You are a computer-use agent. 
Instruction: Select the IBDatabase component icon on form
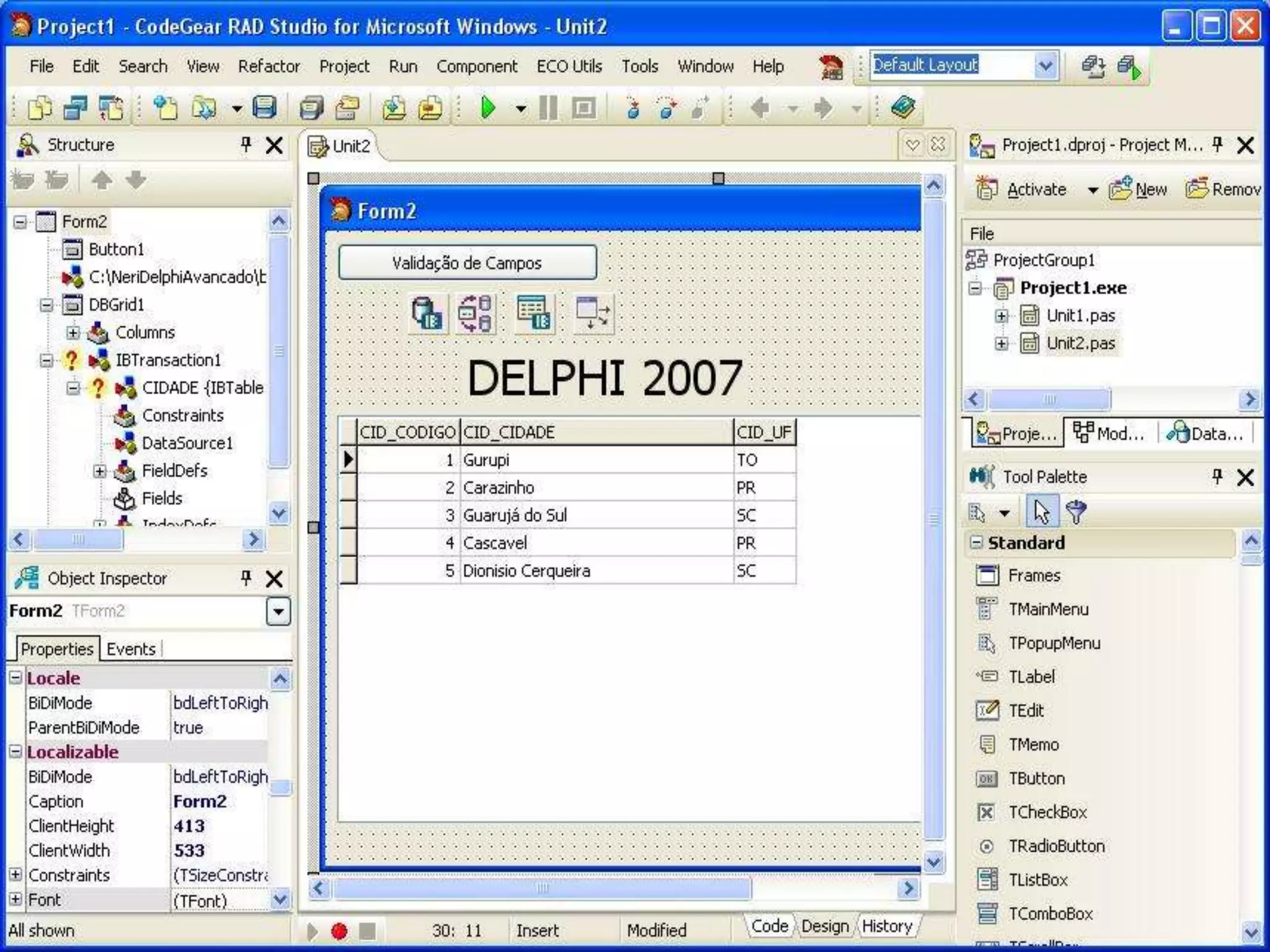tap(427, 314)
